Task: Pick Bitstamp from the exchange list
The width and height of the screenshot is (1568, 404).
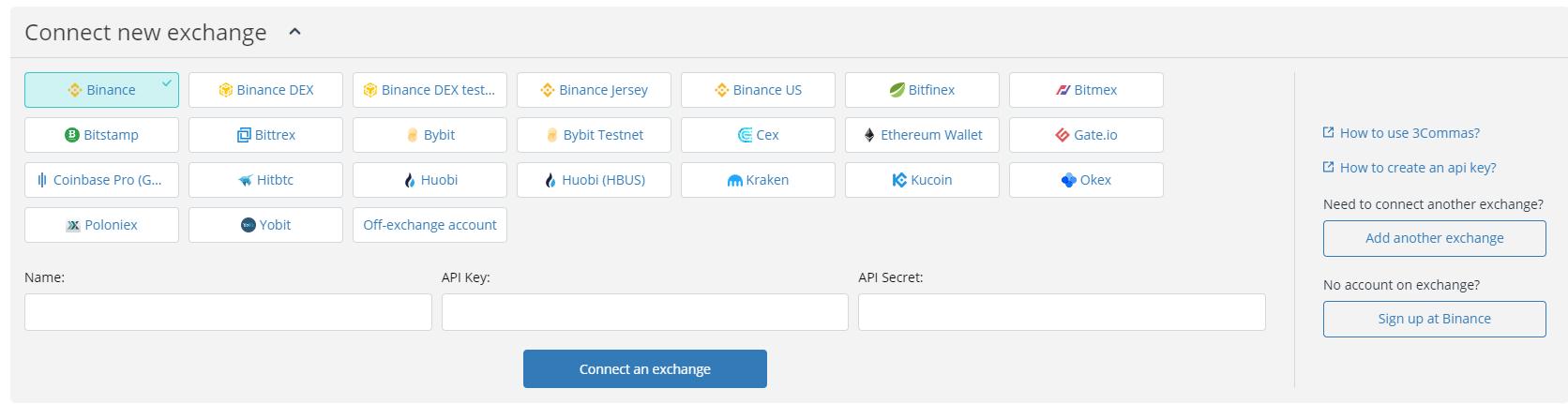Action: [x=101, y=135]
